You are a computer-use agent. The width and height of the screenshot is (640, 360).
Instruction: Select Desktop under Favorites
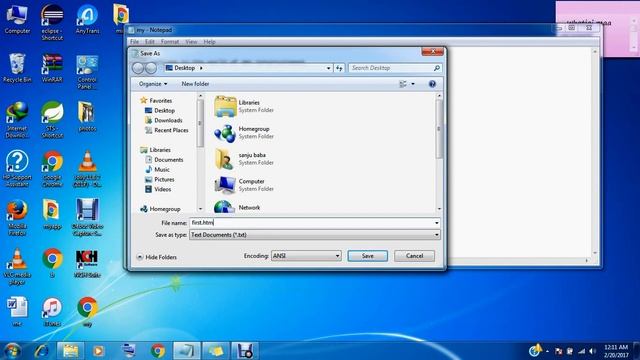tap(160, 111)
